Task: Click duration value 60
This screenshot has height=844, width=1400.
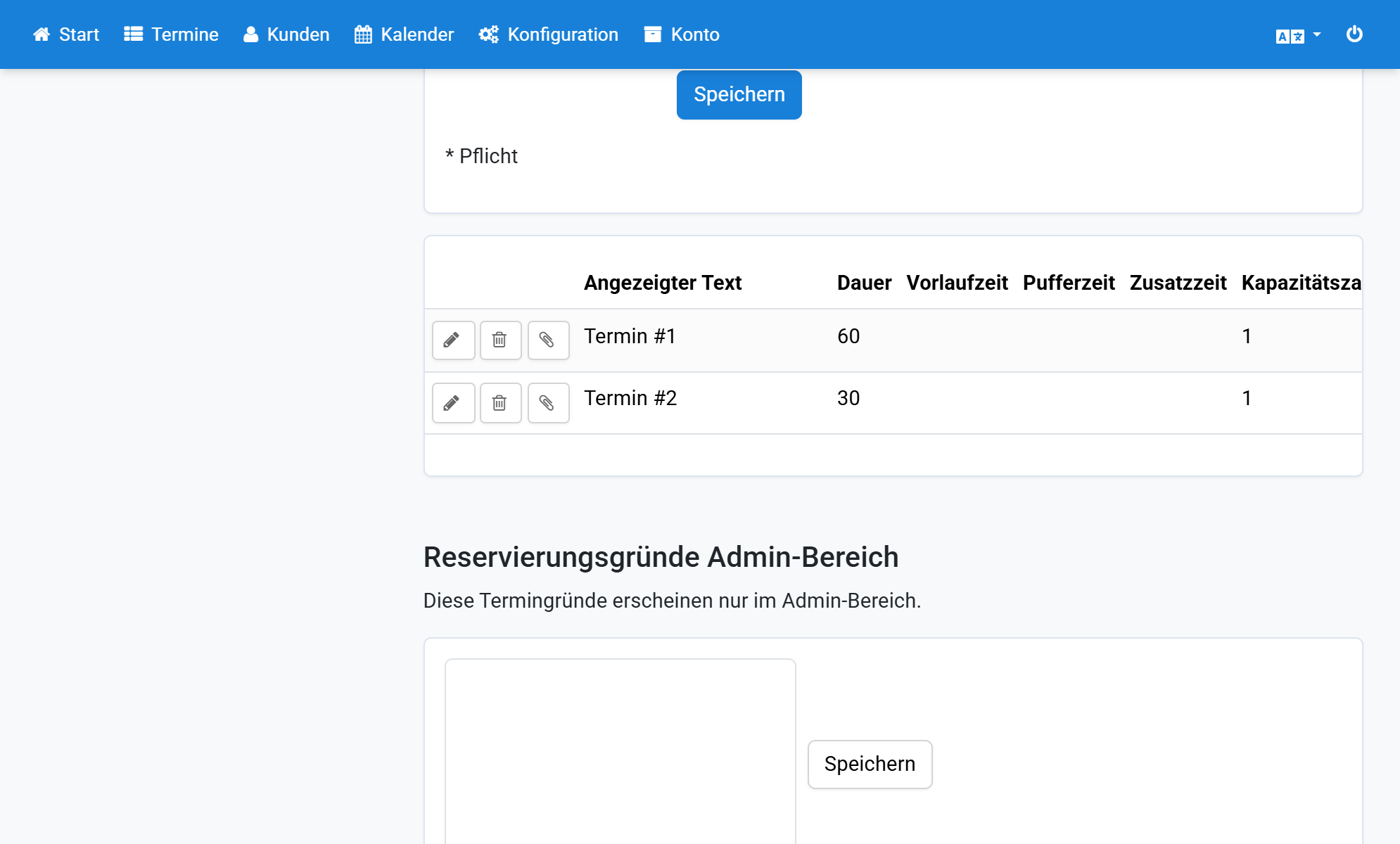Action: (x=848, y=336)
